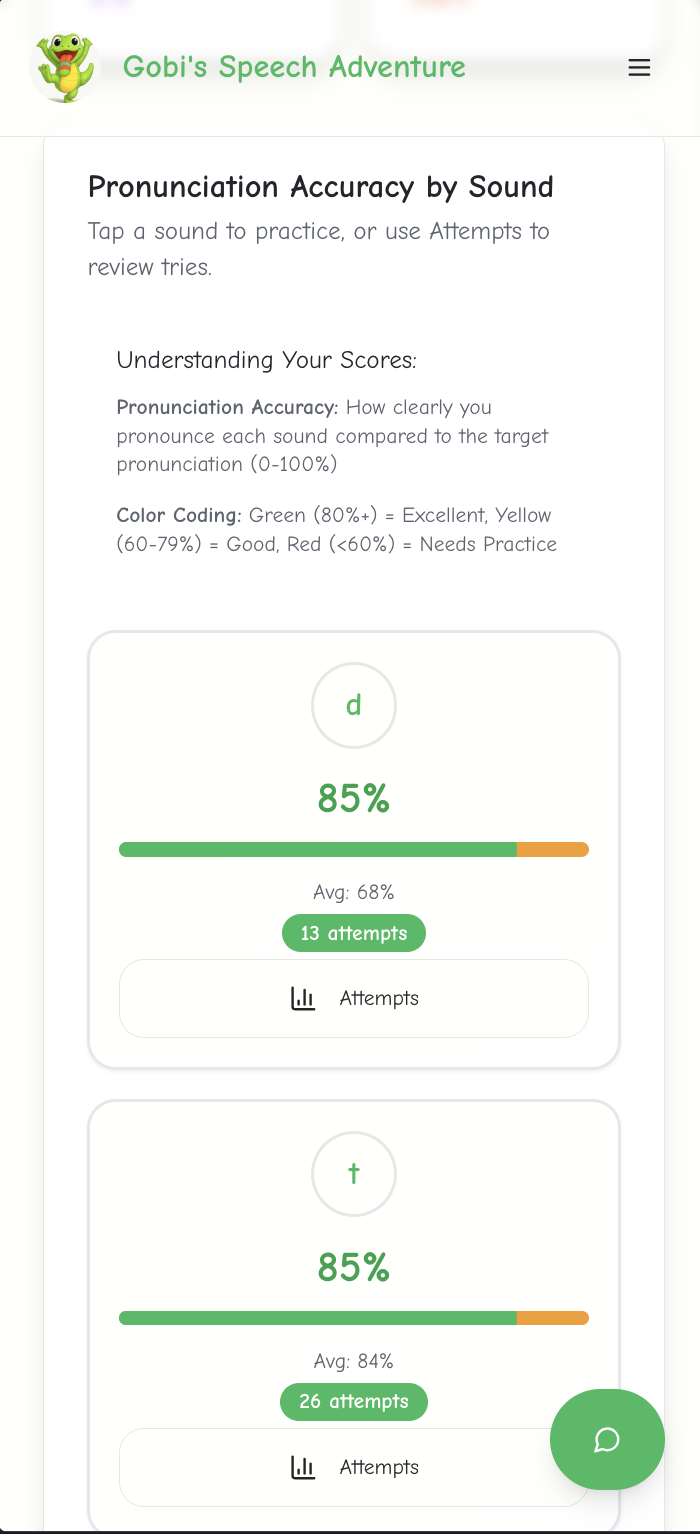Go to Gobi's Speech Adventure title link
The image size is (700, 1534).
(x=294, y=68)
